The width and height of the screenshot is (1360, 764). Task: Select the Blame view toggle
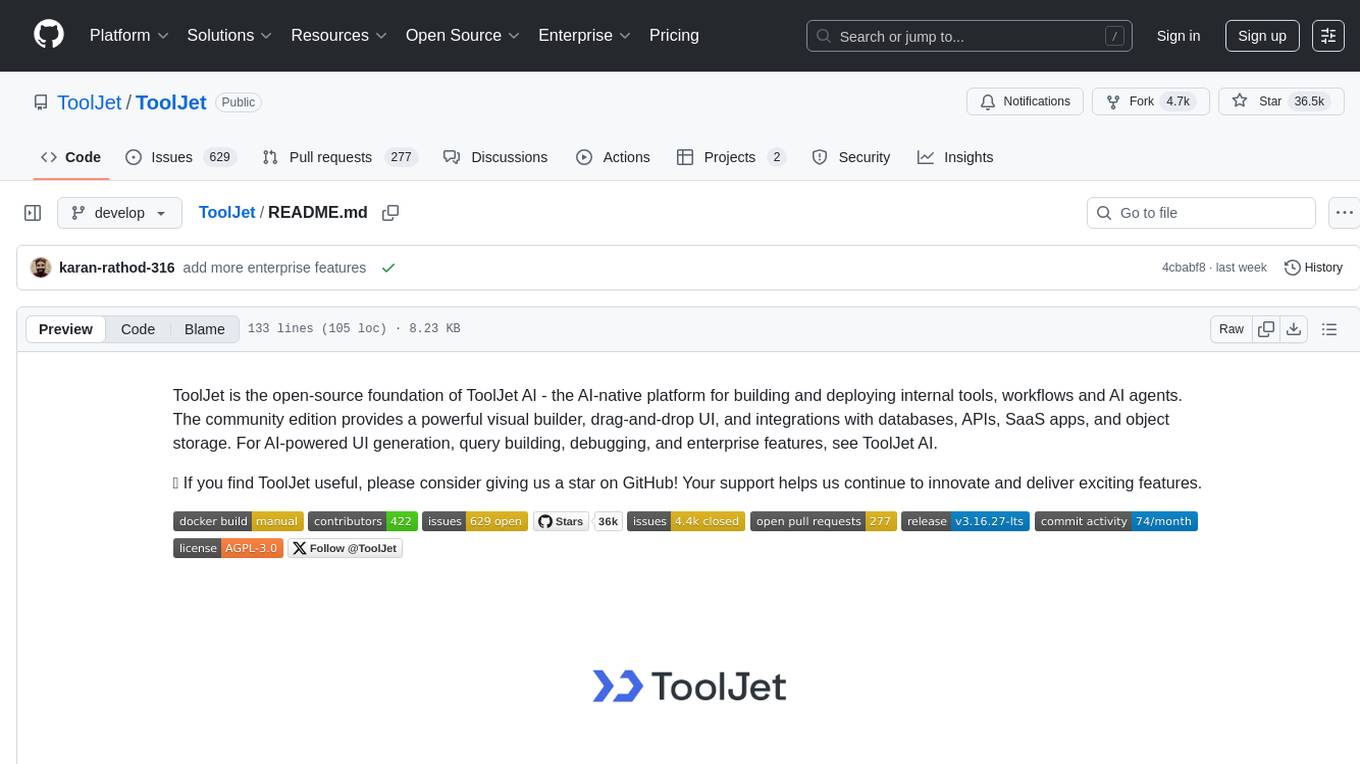204,329
